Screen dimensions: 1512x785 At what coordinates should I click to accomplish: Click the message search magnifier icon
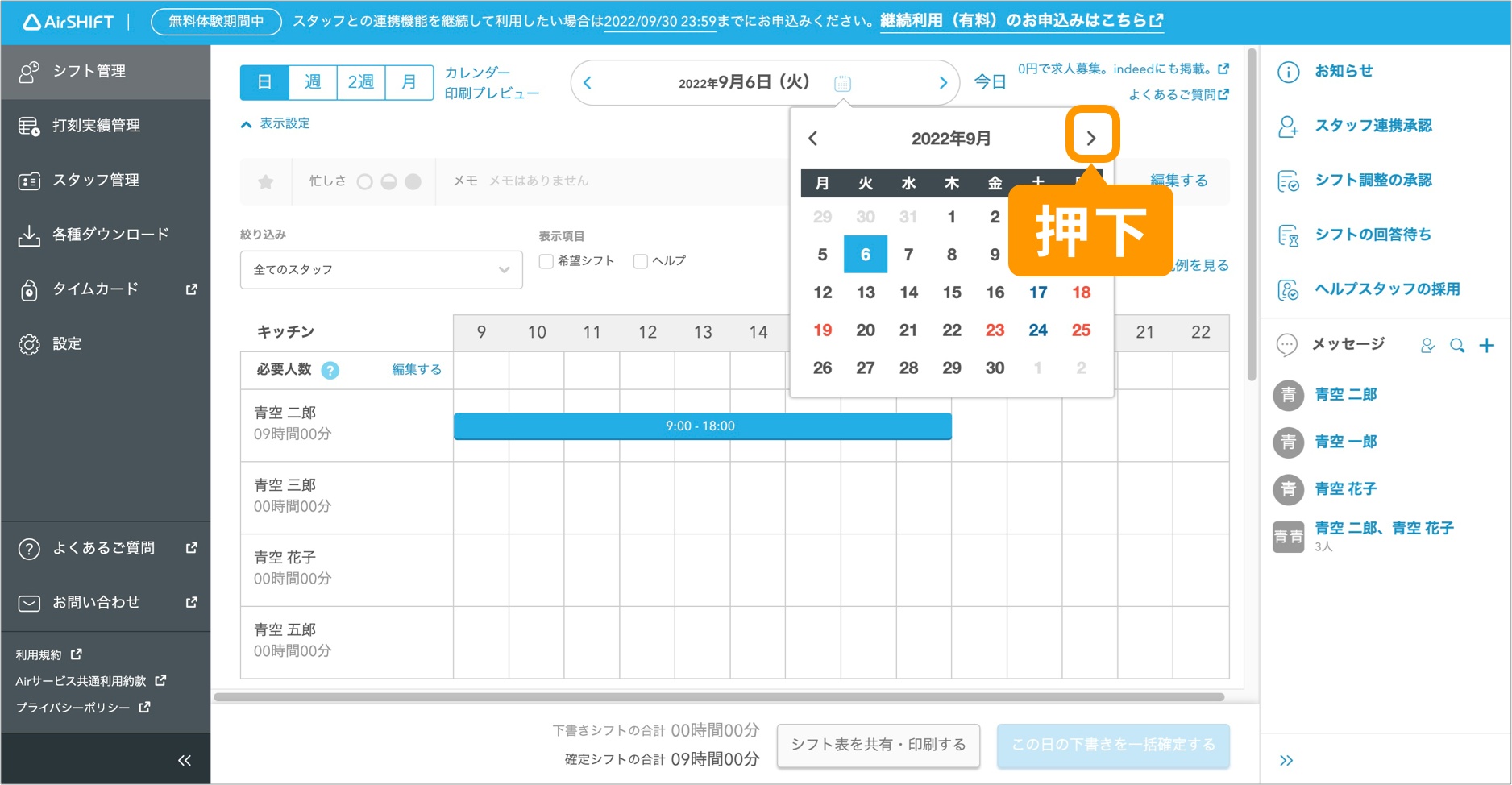click(1456, 345)
